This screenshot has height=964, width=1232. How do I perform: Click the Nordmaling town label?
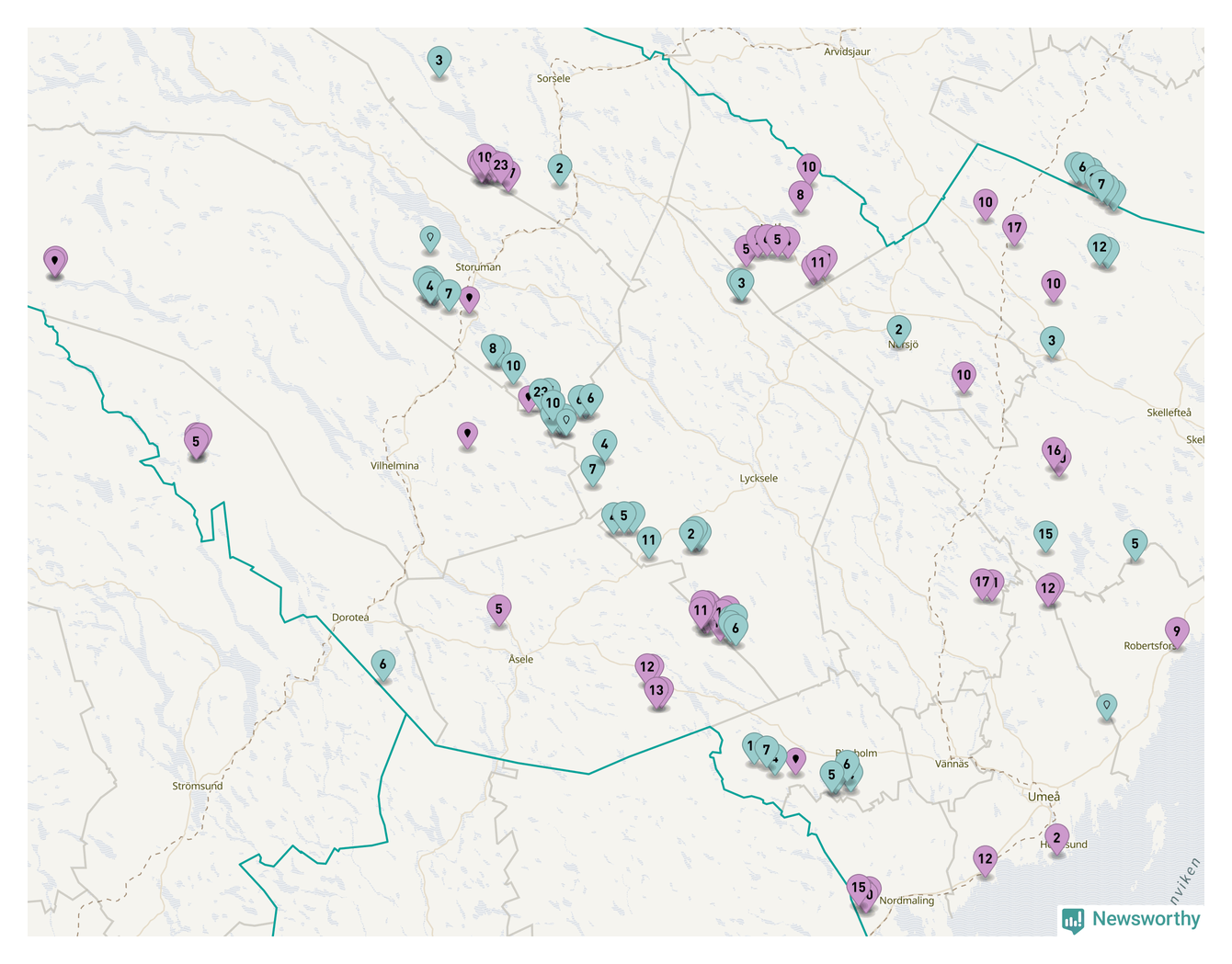click(x=907, y=900)
